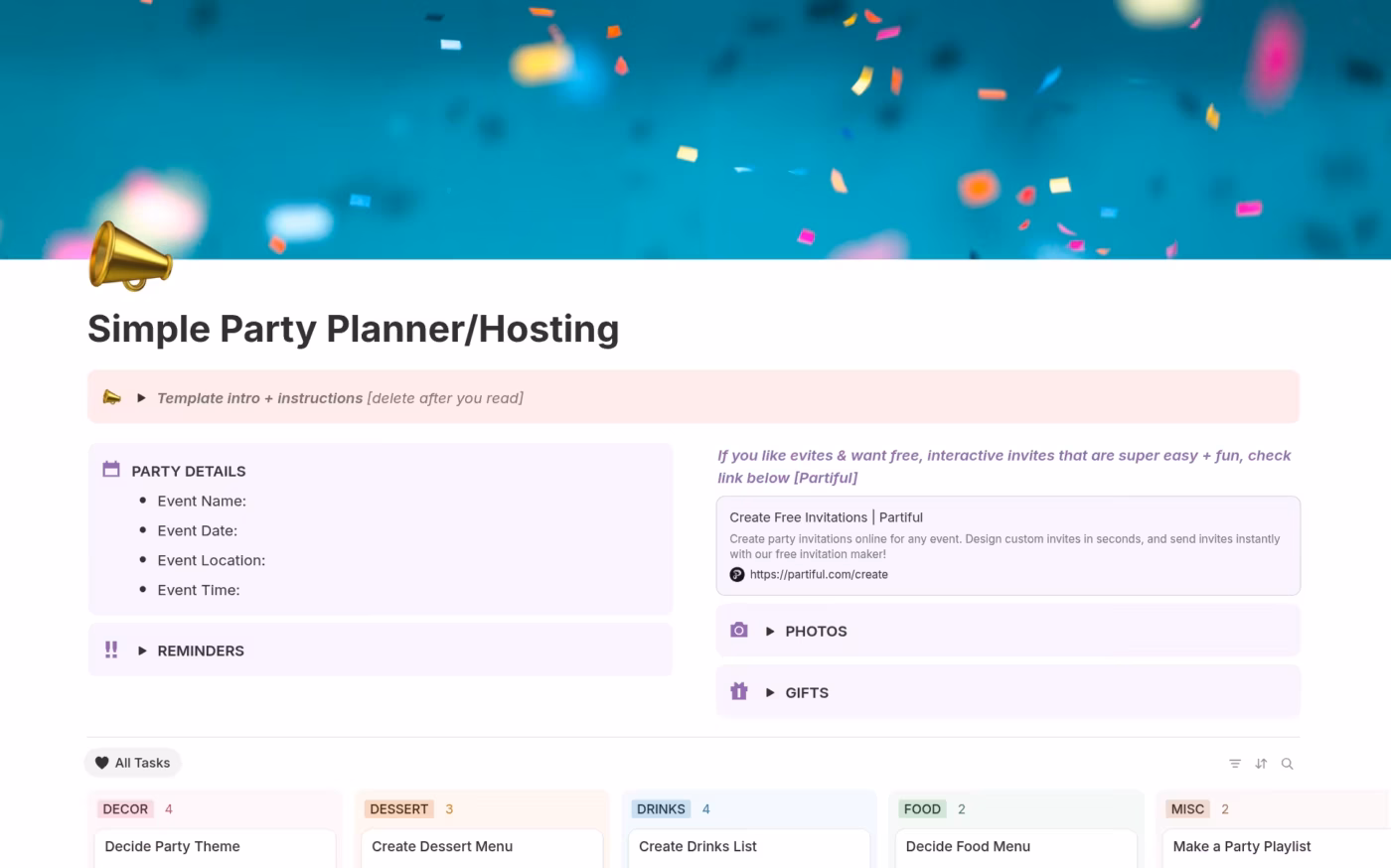
Task: Click the folder emoji in the intro callout
Action: (x=112, y=397)
